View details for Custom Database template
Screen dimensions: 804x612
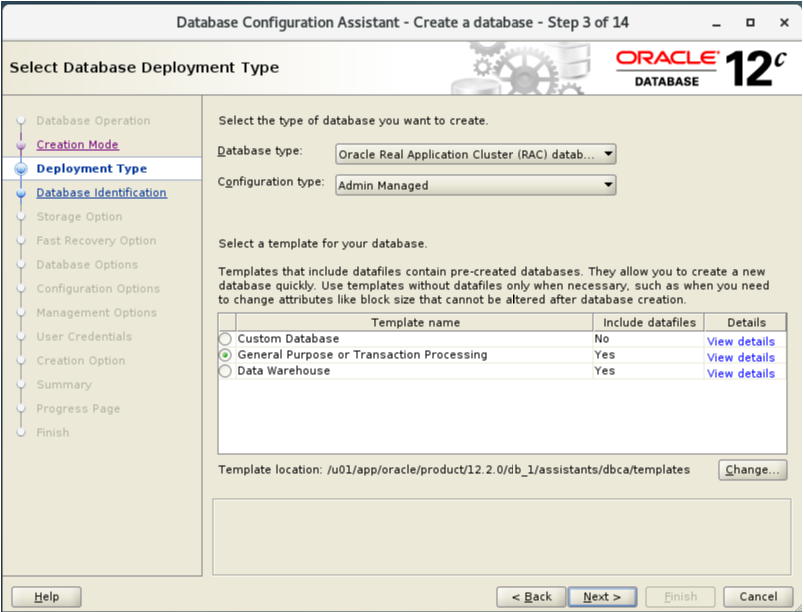740,341
